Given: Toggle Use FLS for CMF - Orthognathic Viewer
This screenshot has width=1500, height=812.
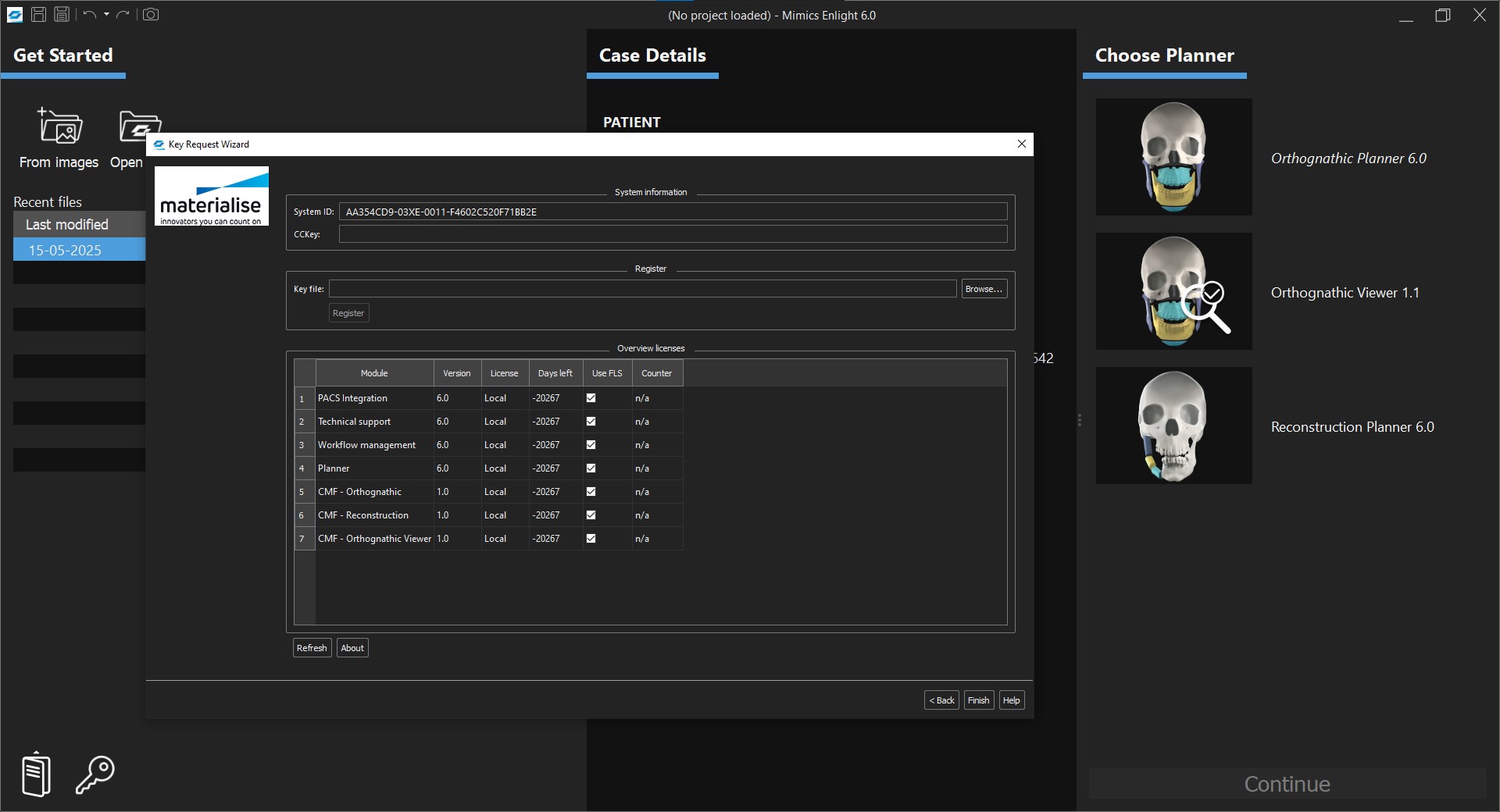Looking at the screenshot, I should (591, 538).
